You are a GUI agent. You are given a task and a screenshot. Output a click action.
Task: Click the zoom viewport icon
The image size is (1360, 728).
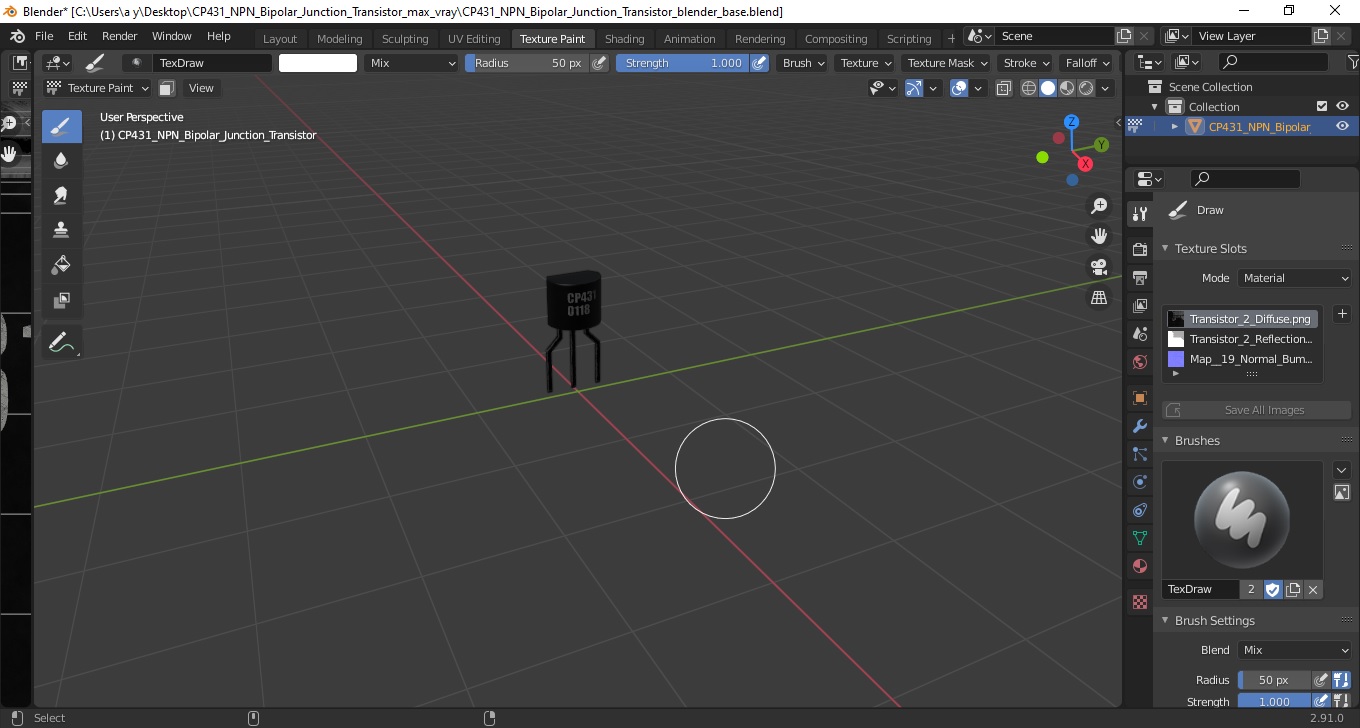click(x=1099, y=206)
